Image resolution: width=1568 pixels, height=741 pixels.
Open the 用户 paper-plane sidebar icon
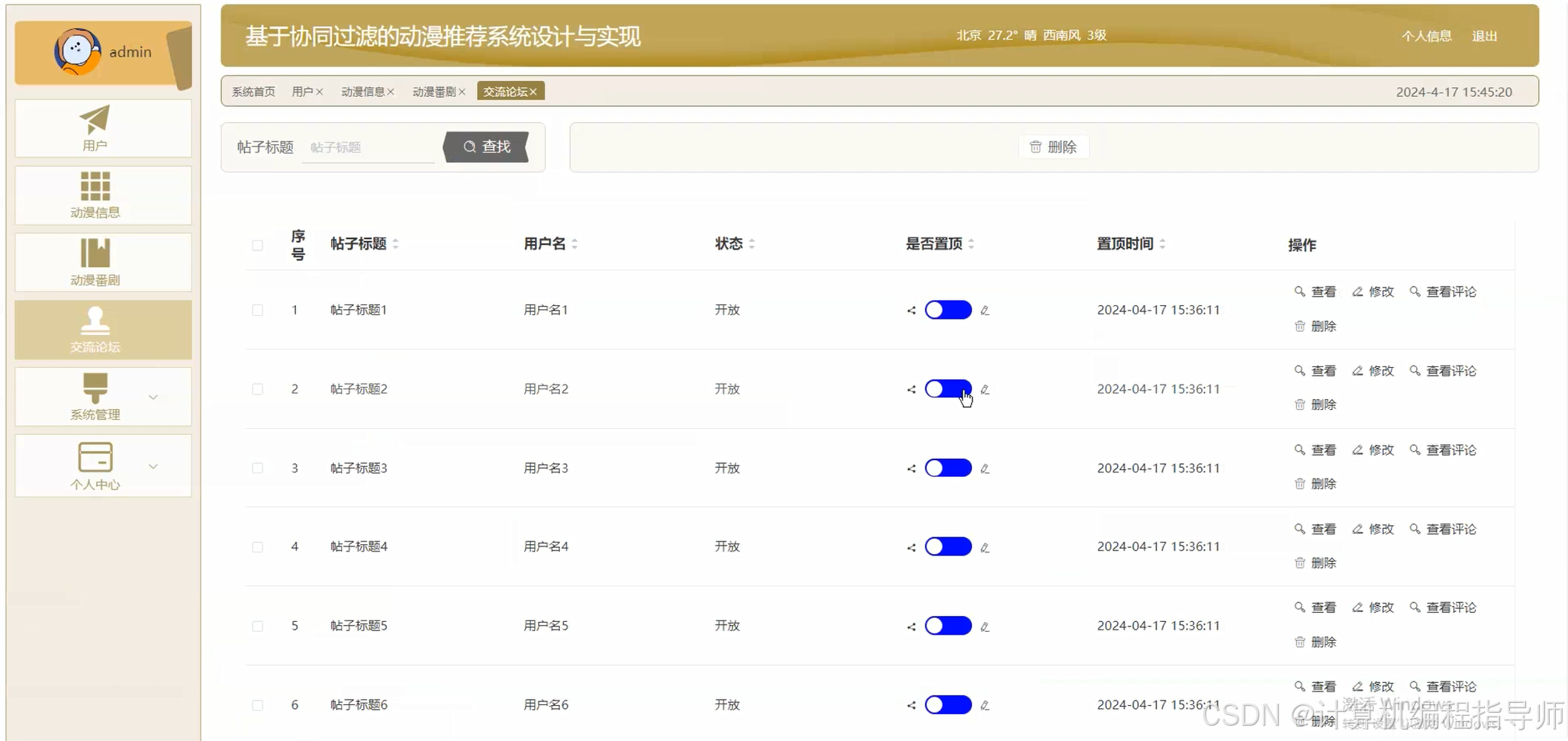pos(95,120)
